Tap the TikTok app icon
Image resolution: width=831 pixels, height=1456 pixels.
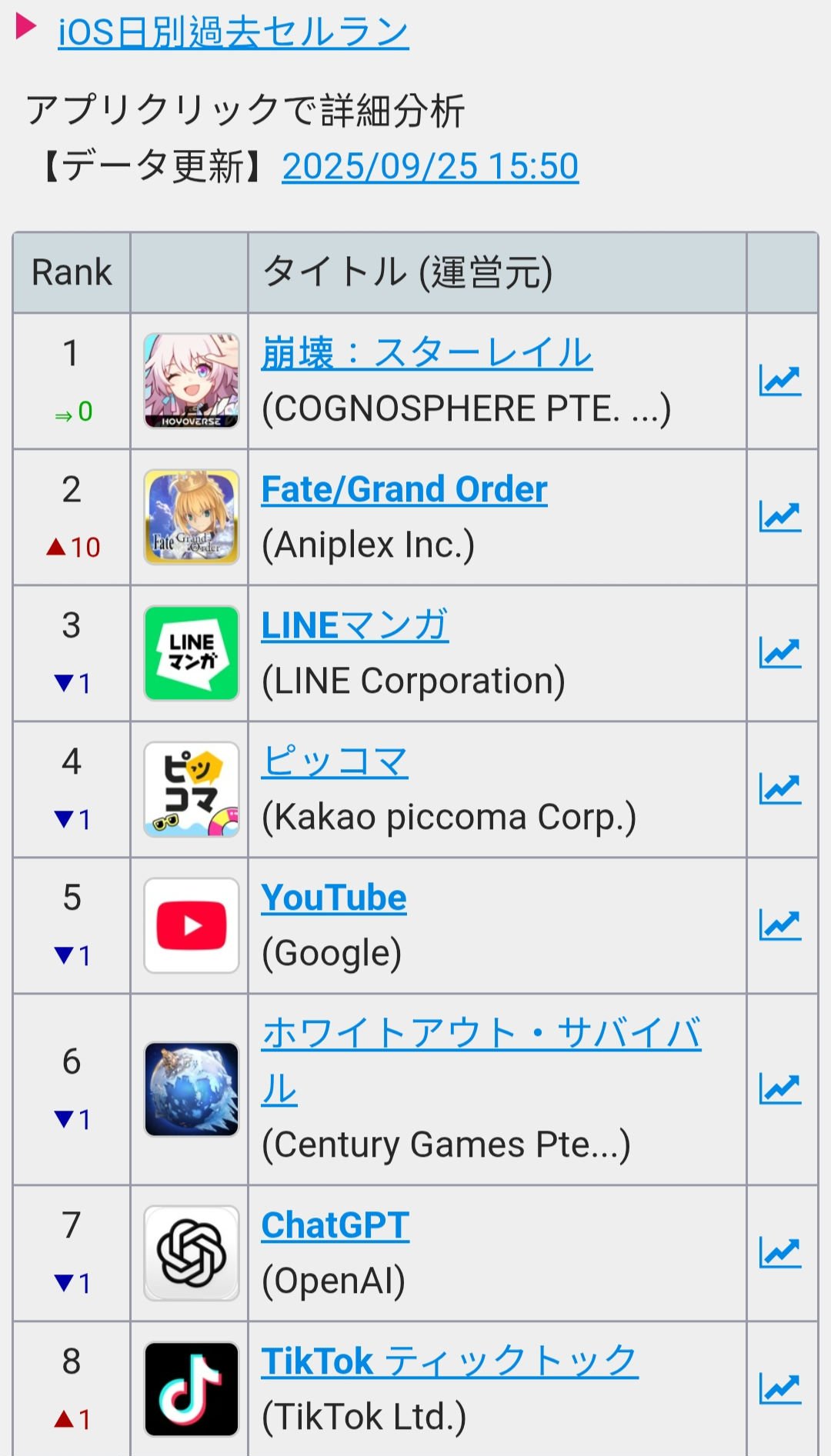[192, 1389]
